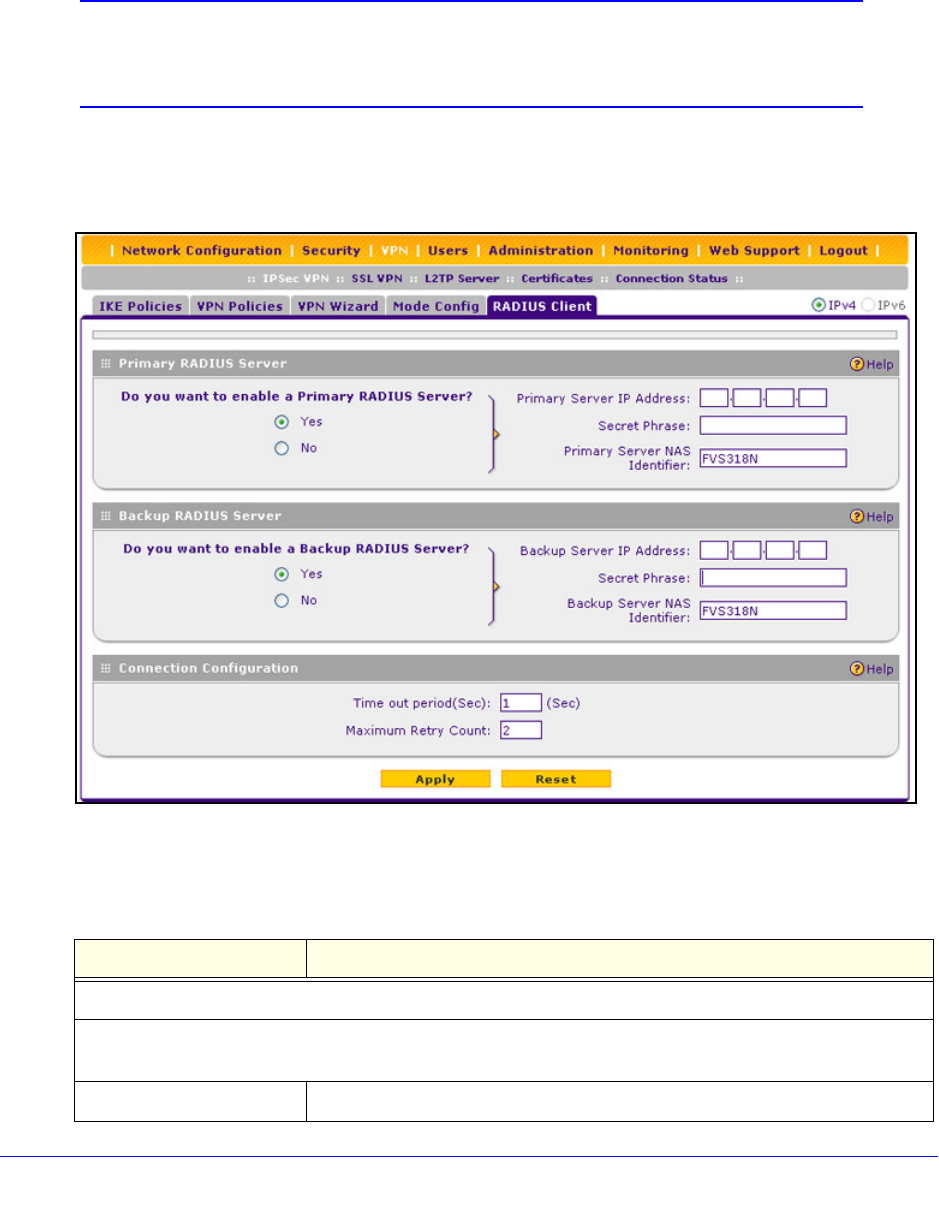
Task: Click the Maximum Retry Count field
Action: [521, 730]
